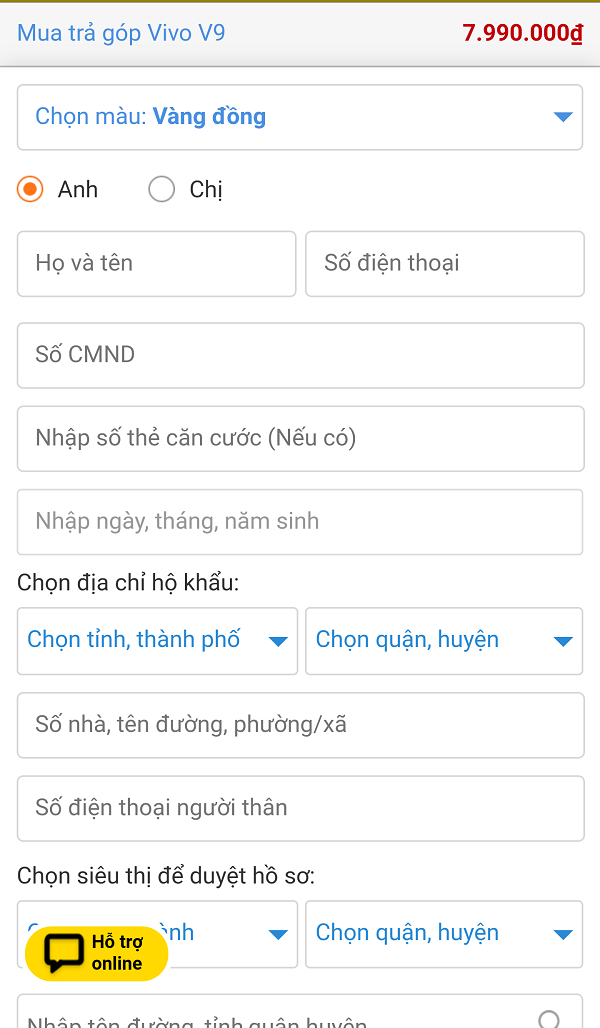600x1028 pixels.
Task: Click the dropdown arrow on the color selector
Action: coord(561,116)
